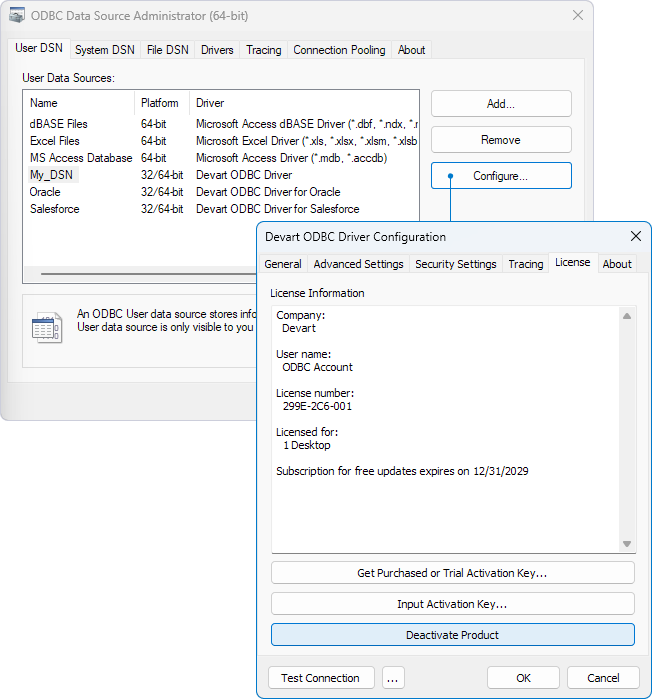The image size is (652, 699).
Task: Switch to the User DSN tab
Action: tap(39, 48)
